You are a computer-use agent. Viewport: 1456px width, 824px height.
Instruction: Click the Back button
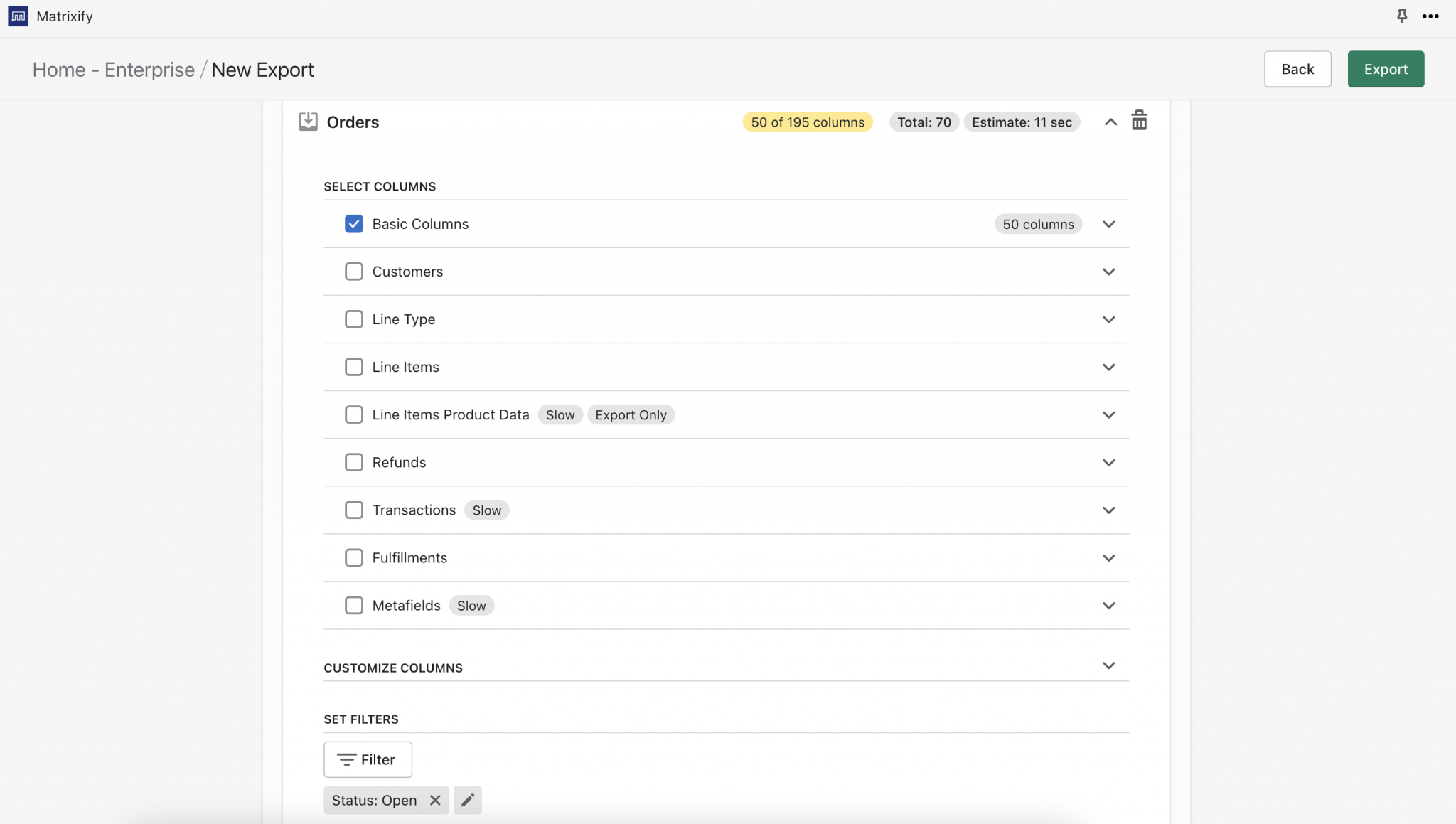[x=1297, y=68]
